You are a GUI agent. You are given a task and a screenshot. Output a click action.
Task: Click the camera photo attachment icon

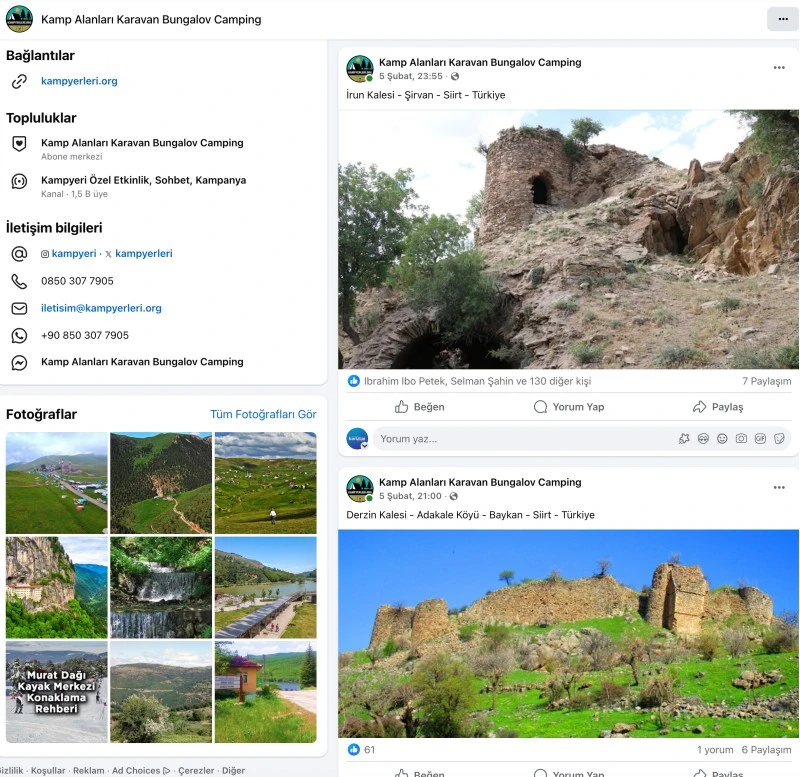point(741,438)
